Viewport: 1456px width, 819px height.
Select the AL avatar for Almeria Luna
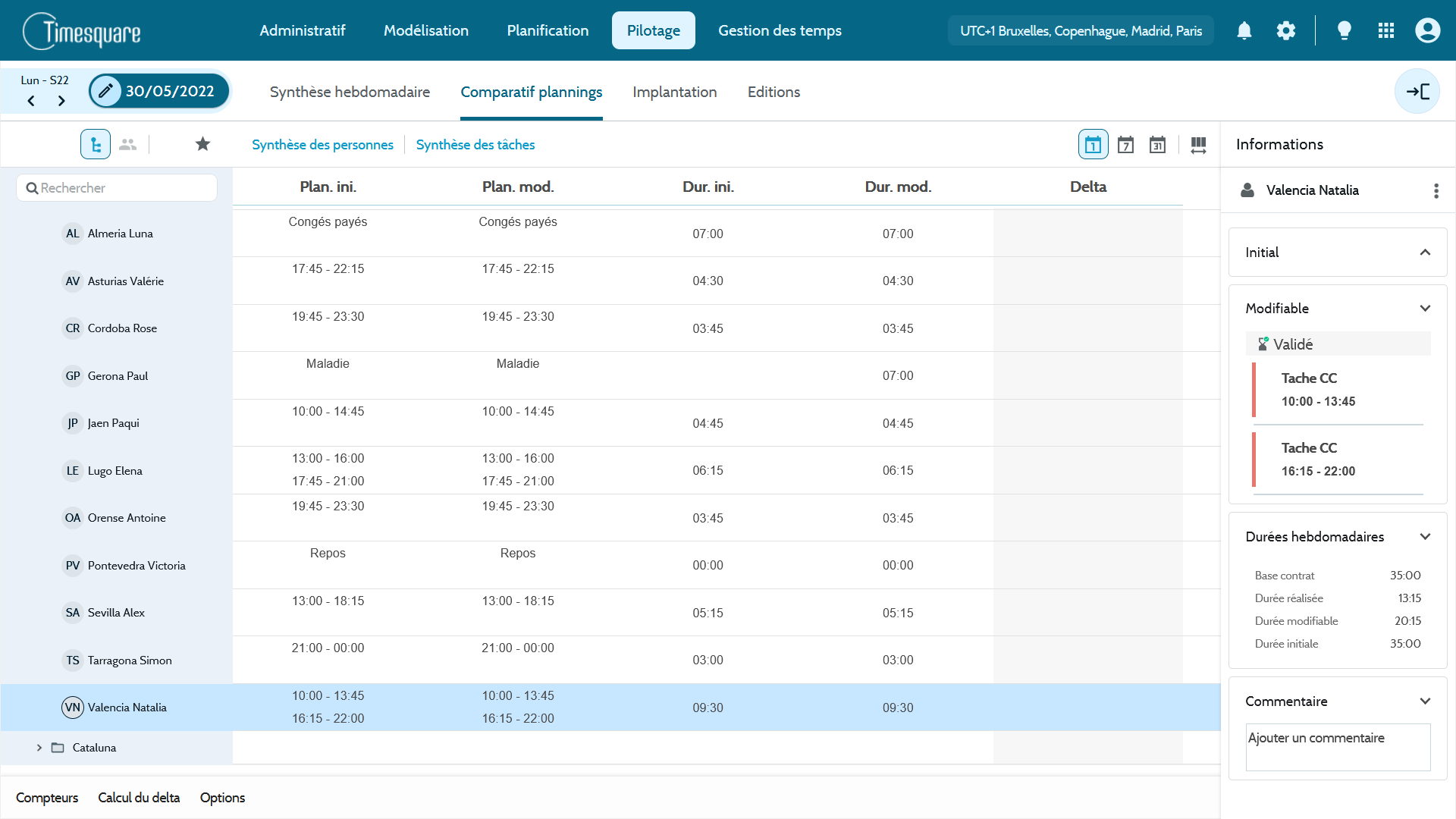pyautogui.click(x=73, y=234)
